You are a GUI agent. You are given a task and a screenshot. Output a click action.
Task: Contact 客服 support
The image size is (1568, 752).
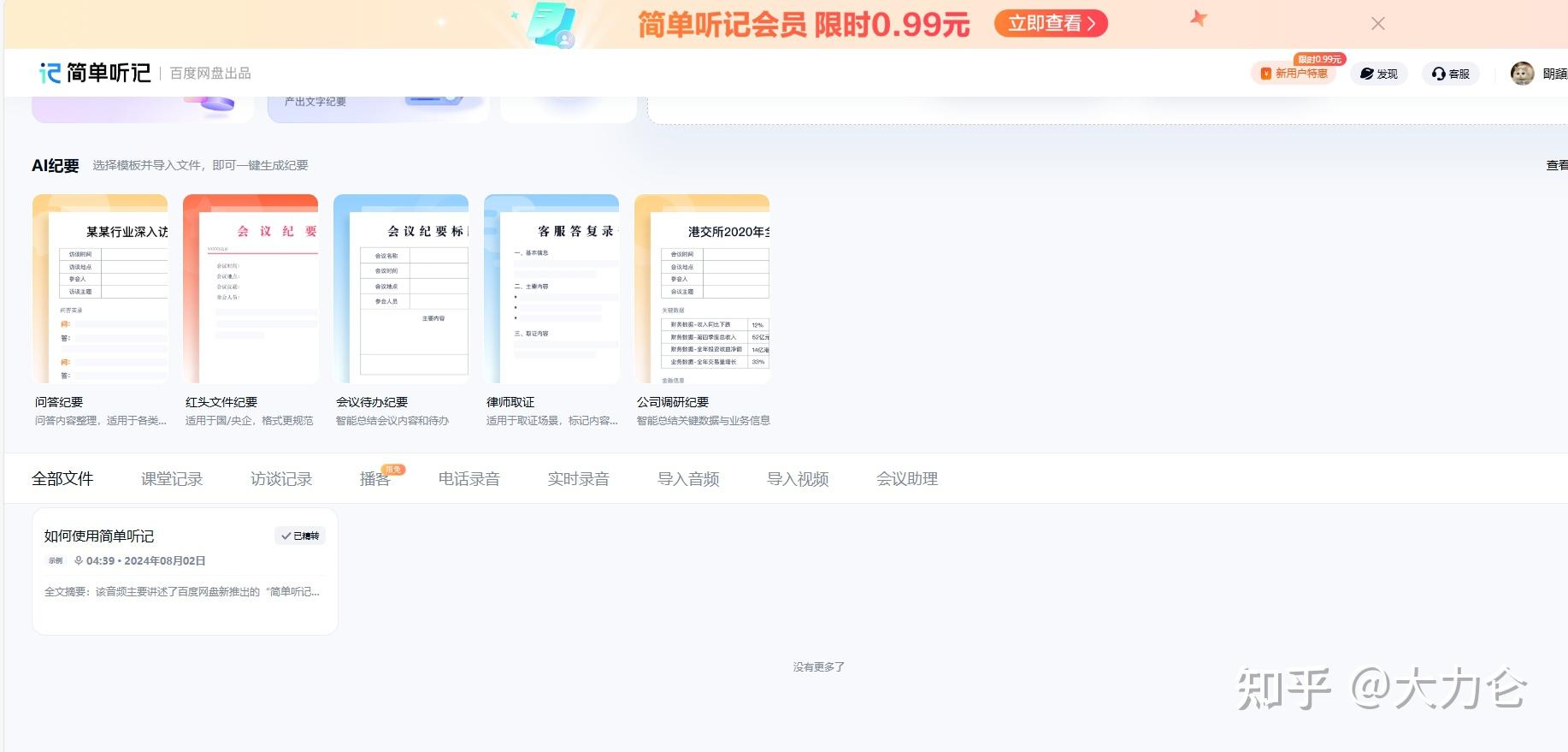(1451, 74)
